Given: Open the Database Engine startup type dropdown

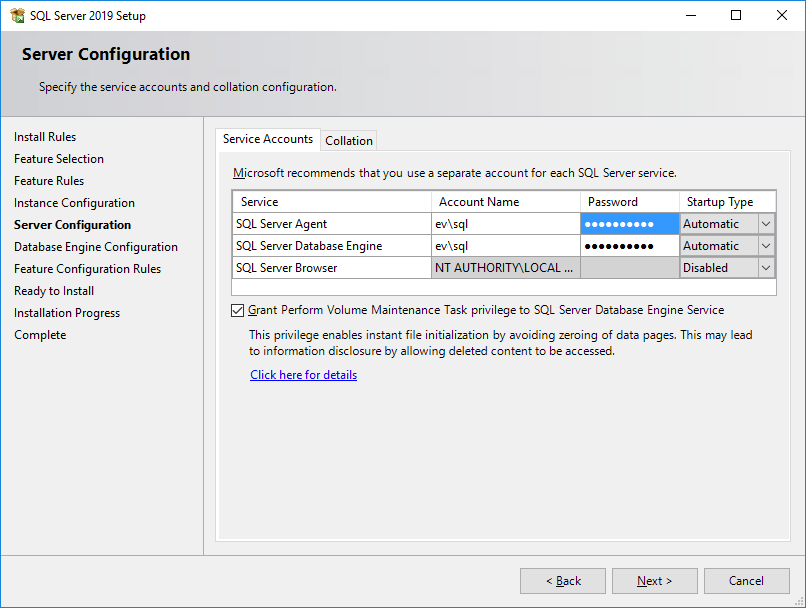Looking at the screenshot, I should (767, 245).
